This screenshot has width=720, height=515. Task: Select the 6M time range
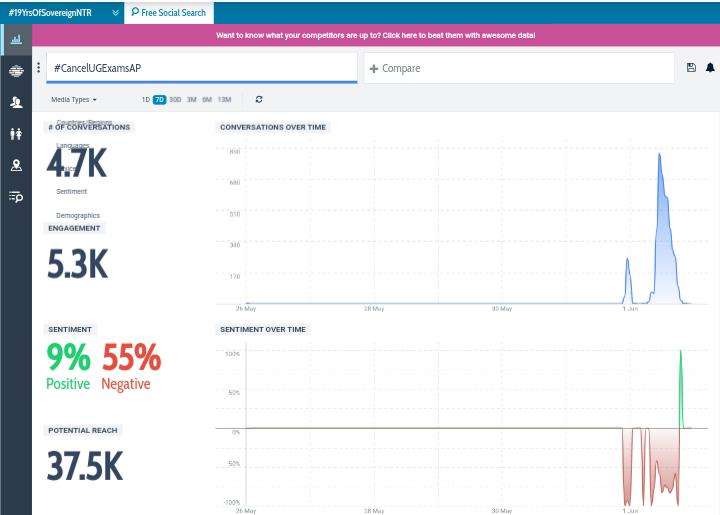click(207, 99)
